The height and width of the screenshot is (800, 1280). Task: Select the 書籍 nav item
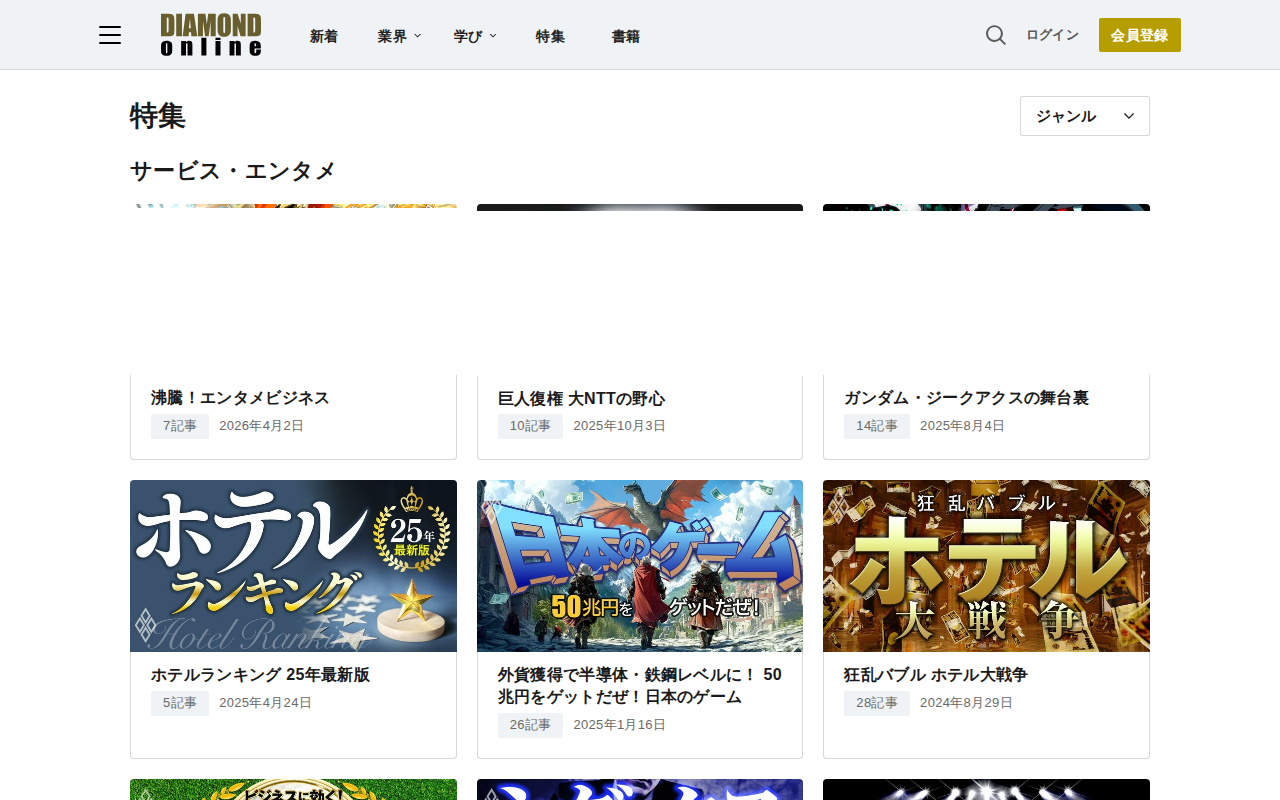pos(626,36)
